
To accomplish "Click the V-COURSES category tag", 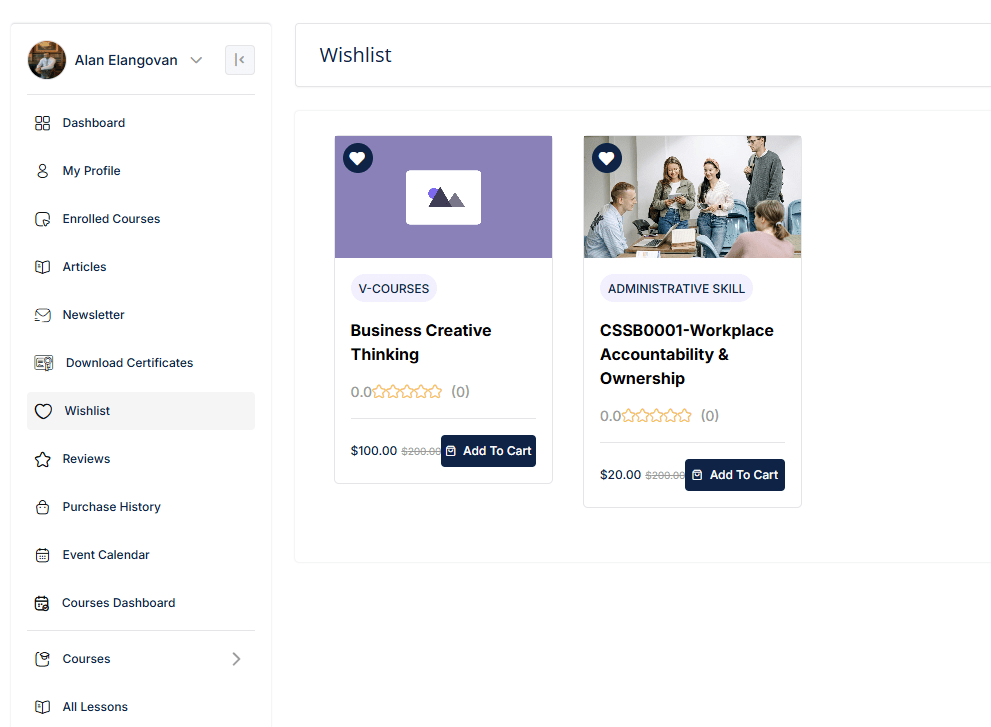I will (394, 289).
